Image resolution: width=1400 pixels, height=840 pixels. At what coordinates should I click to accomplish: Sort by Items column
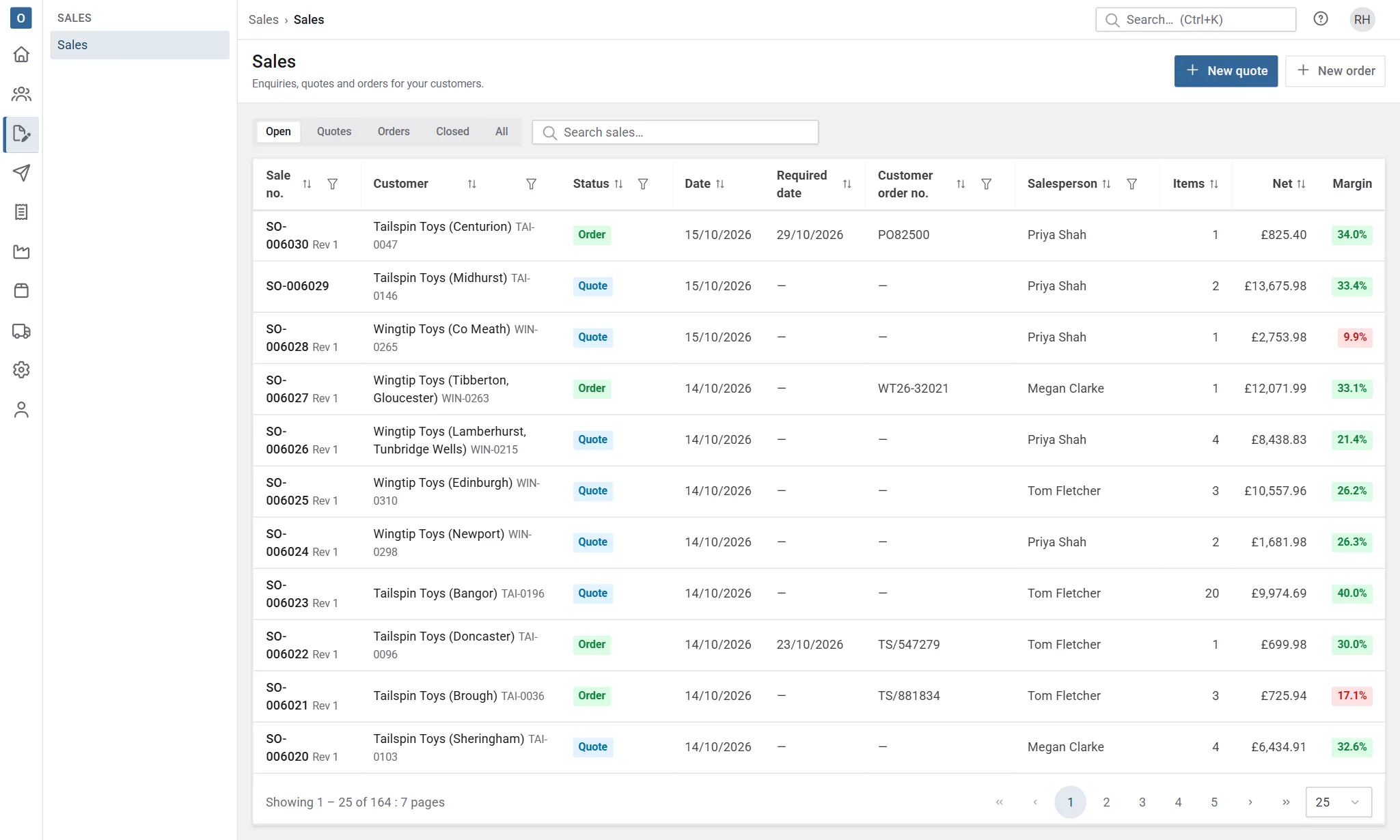pos(1213,184)
